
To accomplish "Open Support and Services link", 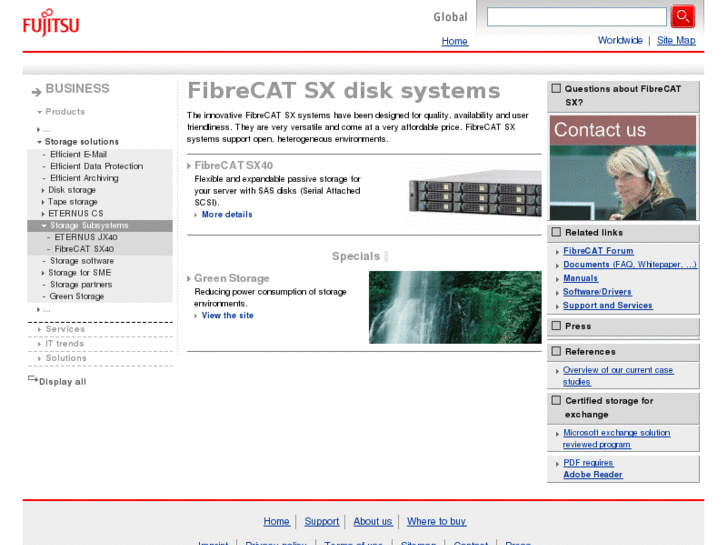I will click(x=607, y=306).
